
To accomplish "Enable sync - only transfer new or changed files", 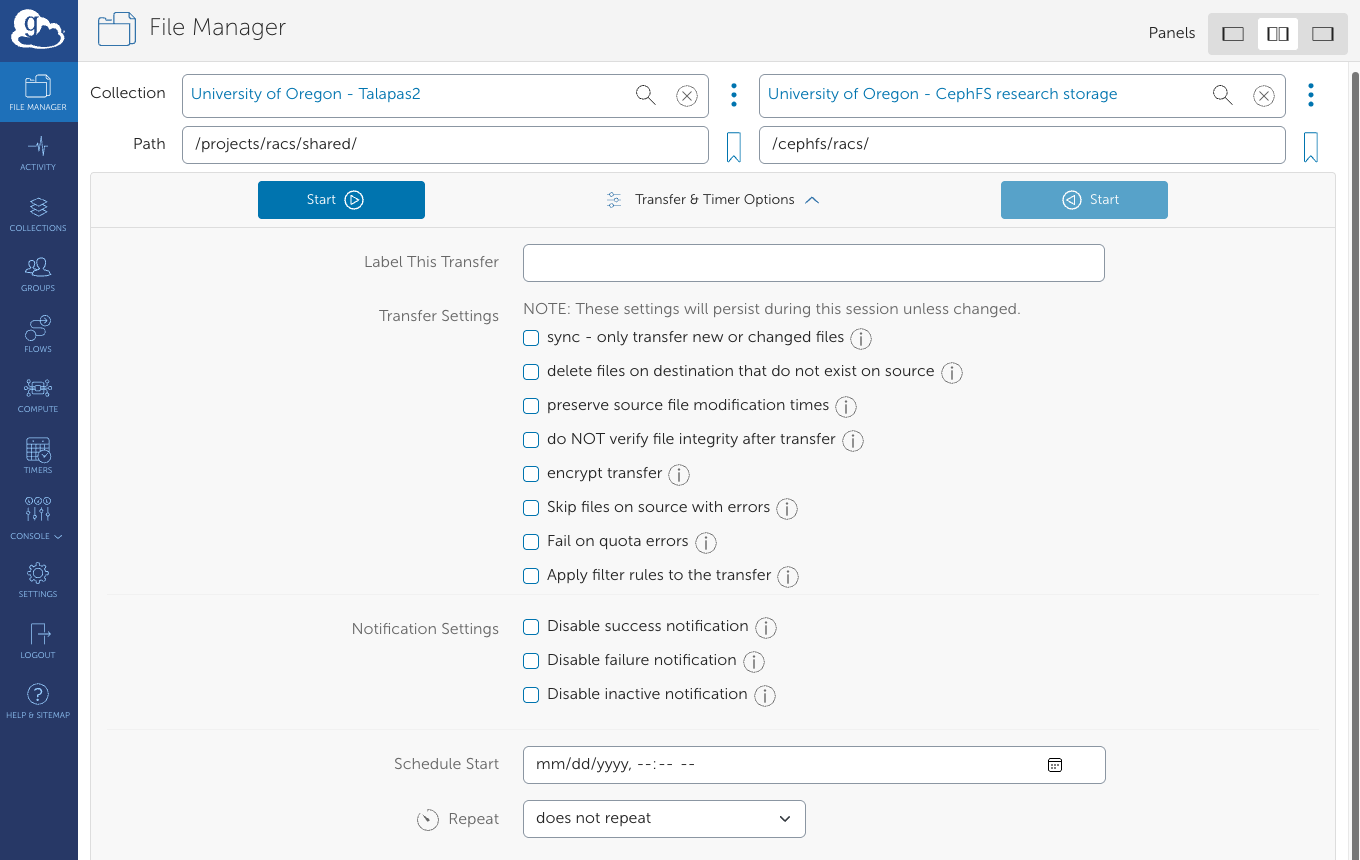I will tap(531, 338).
